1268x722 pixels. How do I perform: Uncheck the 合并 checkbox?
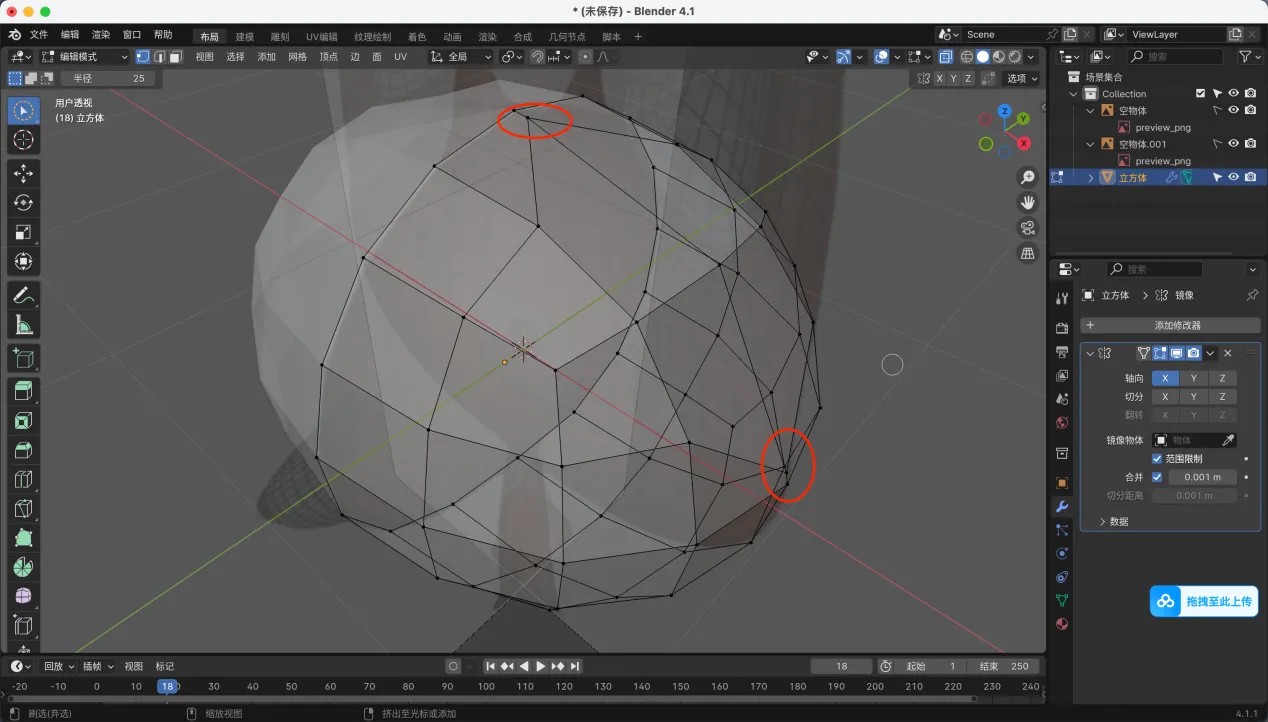point(1157,477)
